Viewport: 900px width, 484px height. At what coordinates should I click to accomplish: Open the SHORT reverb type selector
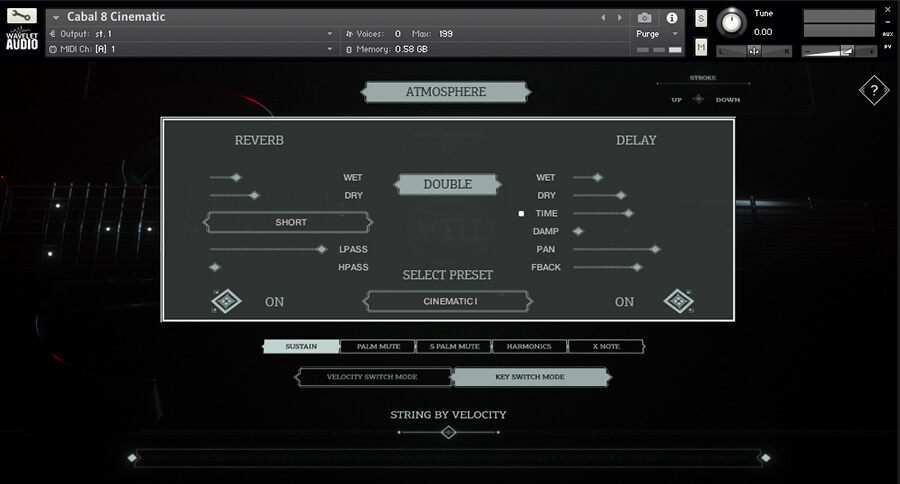pos(289,222)
